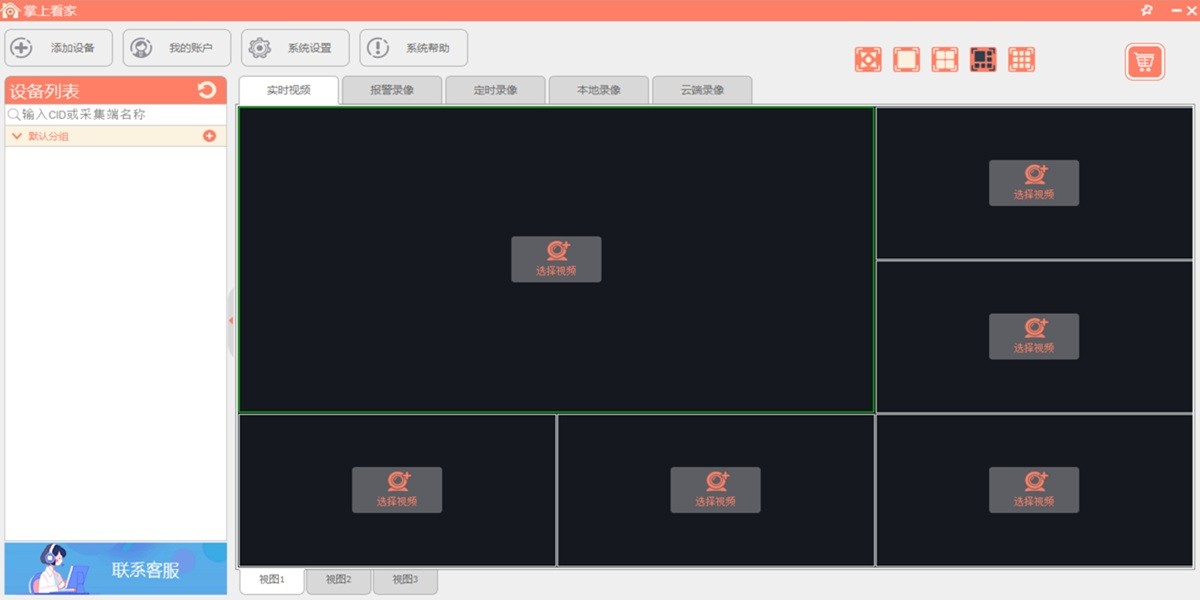Select the six-window layout icon
This screenshot has height=600, width=1200.
pyautogui.click(x=983, y=60)
